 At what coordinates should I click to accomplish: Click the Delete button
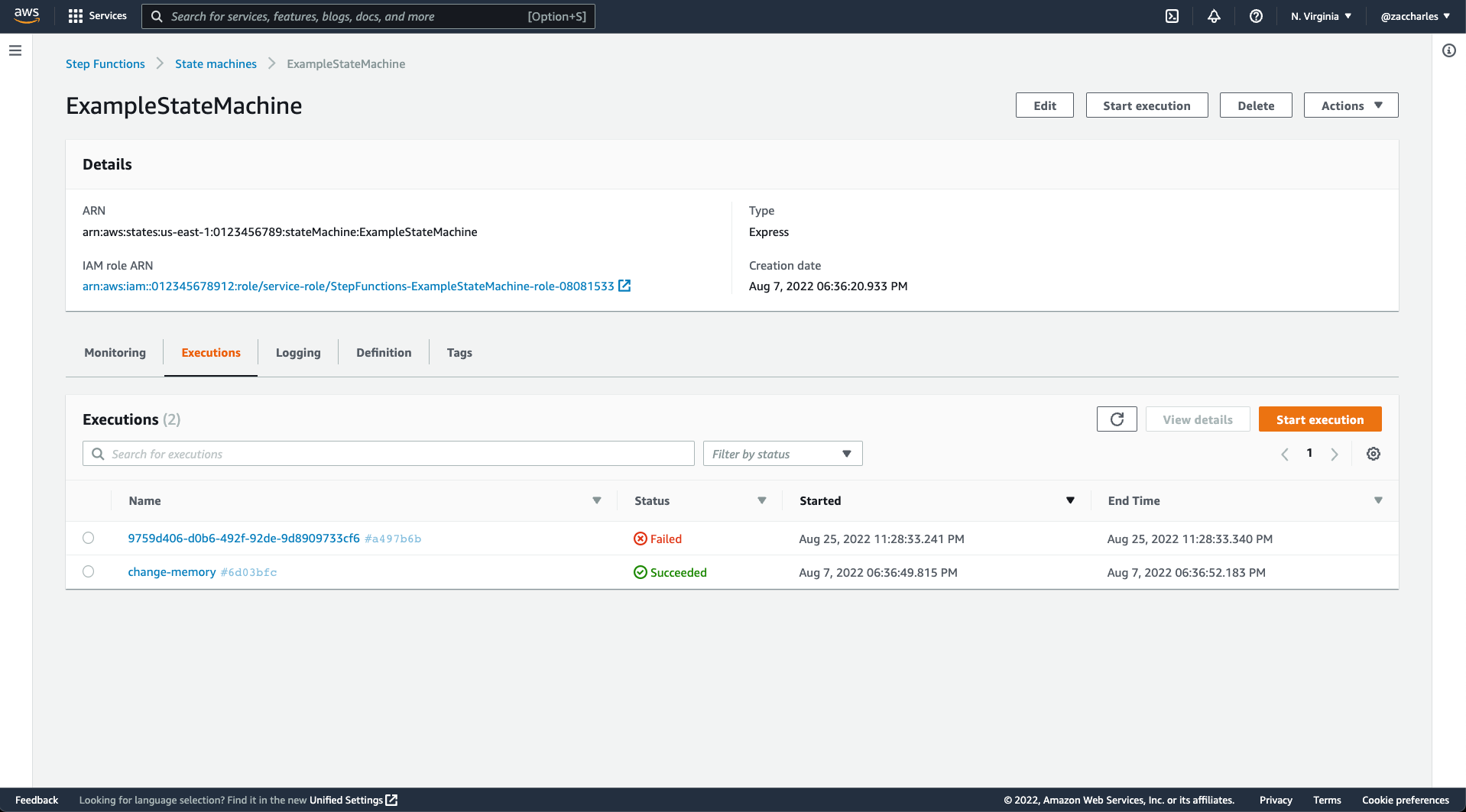[1256, 105]
